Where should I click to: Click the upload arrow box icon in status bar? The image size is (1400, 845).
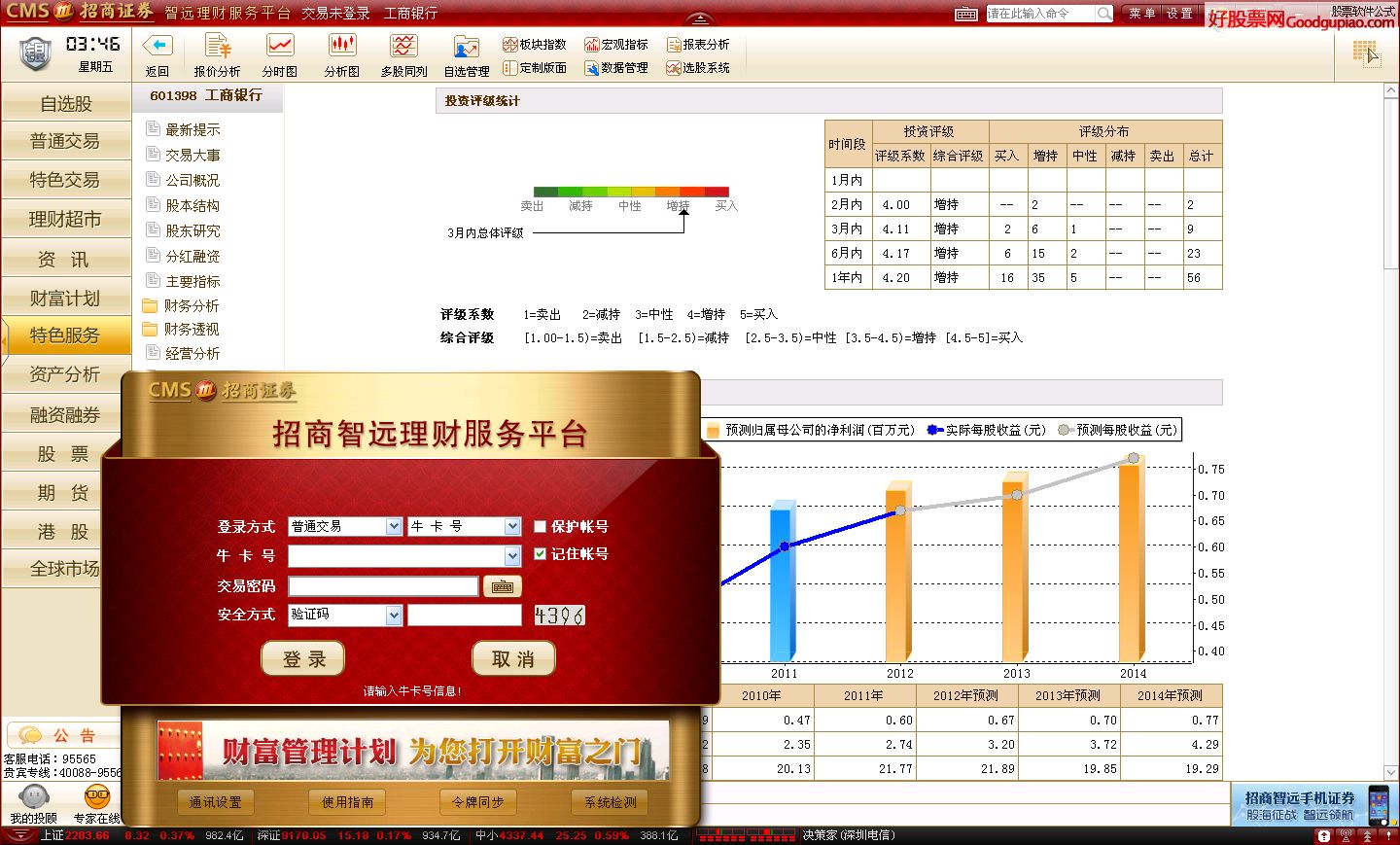click(1324, 835)
